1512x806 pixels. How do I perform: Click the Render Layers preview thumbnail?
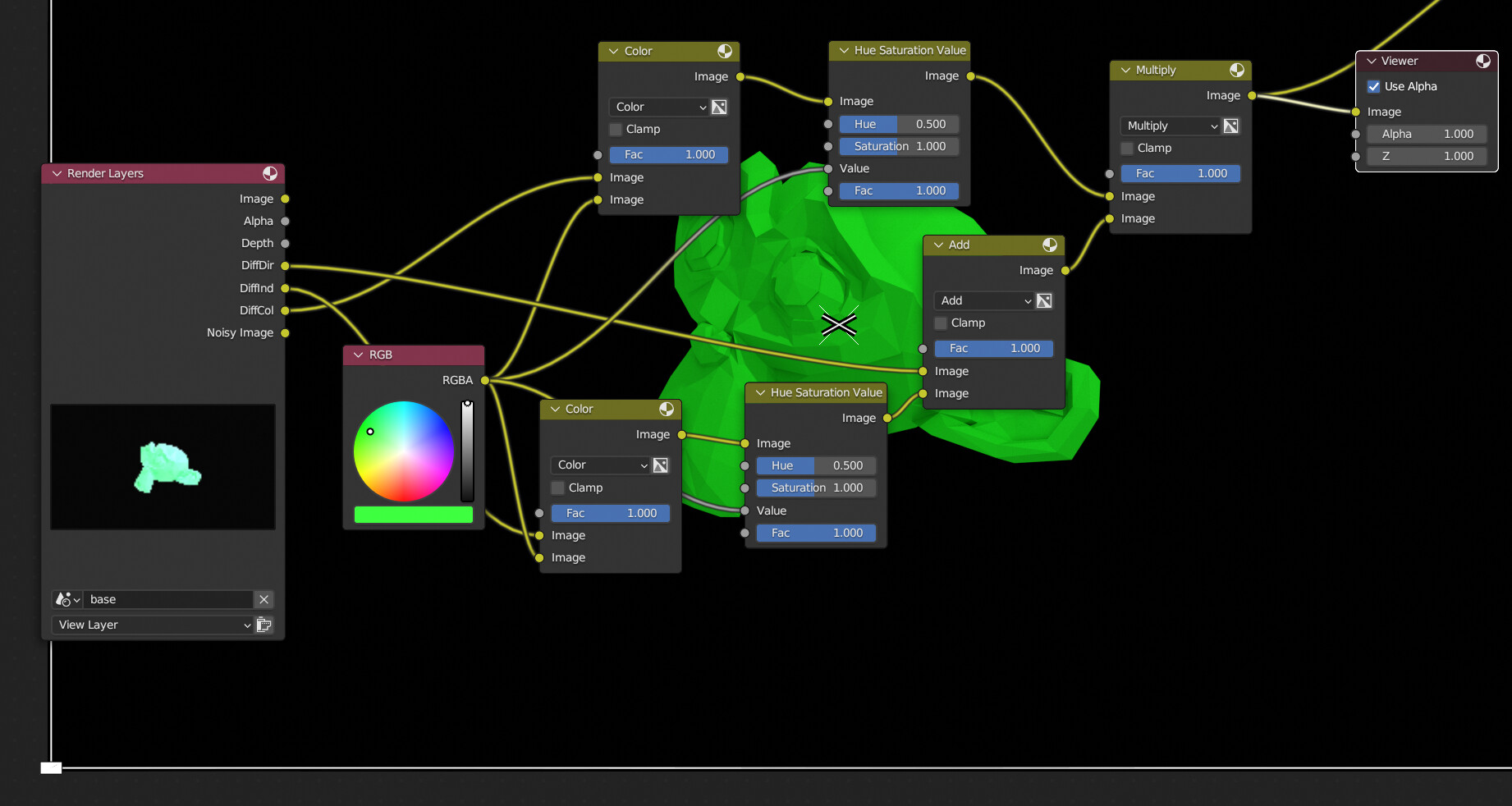click(x=163, y=466)
